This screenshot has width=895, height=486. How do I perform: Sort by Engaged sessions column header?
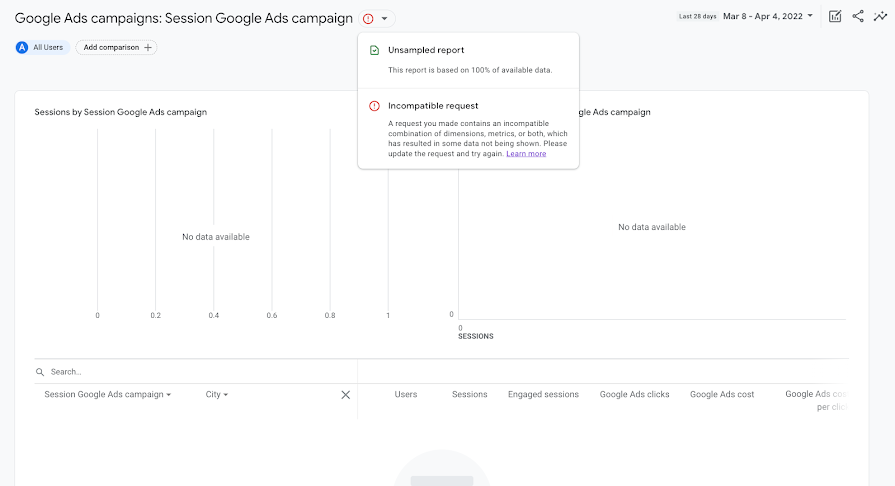[543, 395]
